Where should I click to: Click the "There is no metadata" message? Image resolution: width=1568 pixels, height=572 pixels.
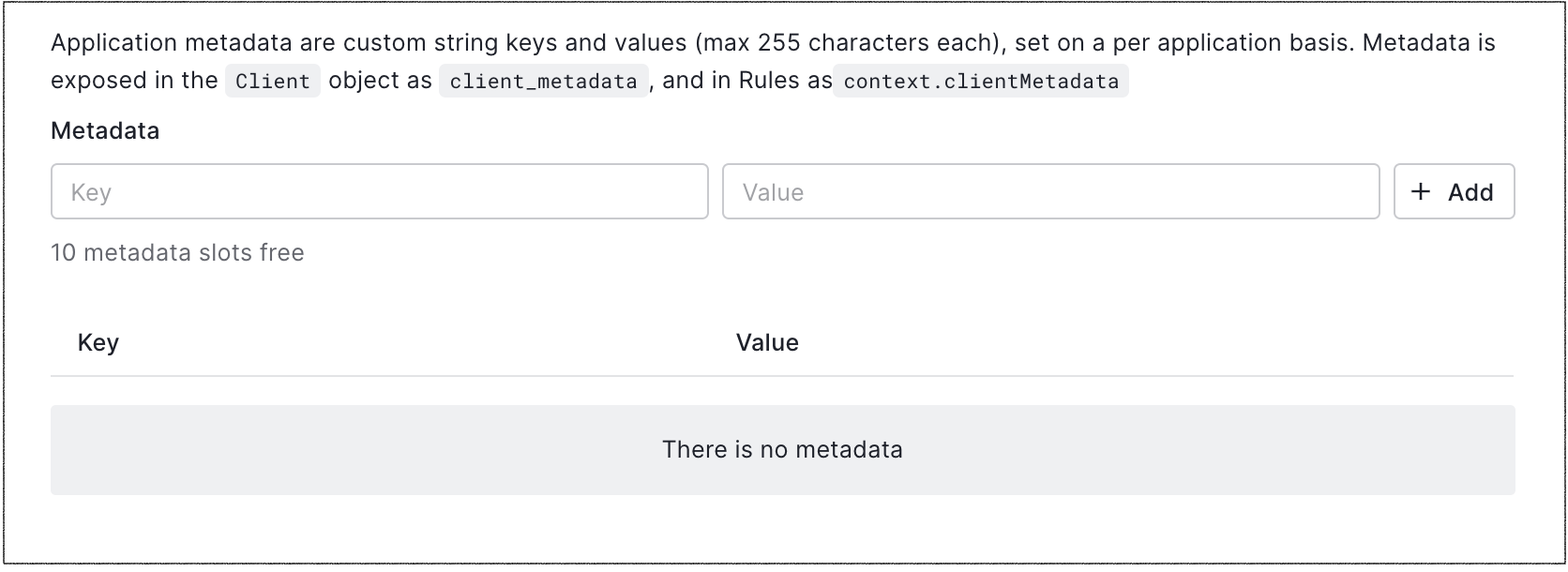tap(782, 450)
